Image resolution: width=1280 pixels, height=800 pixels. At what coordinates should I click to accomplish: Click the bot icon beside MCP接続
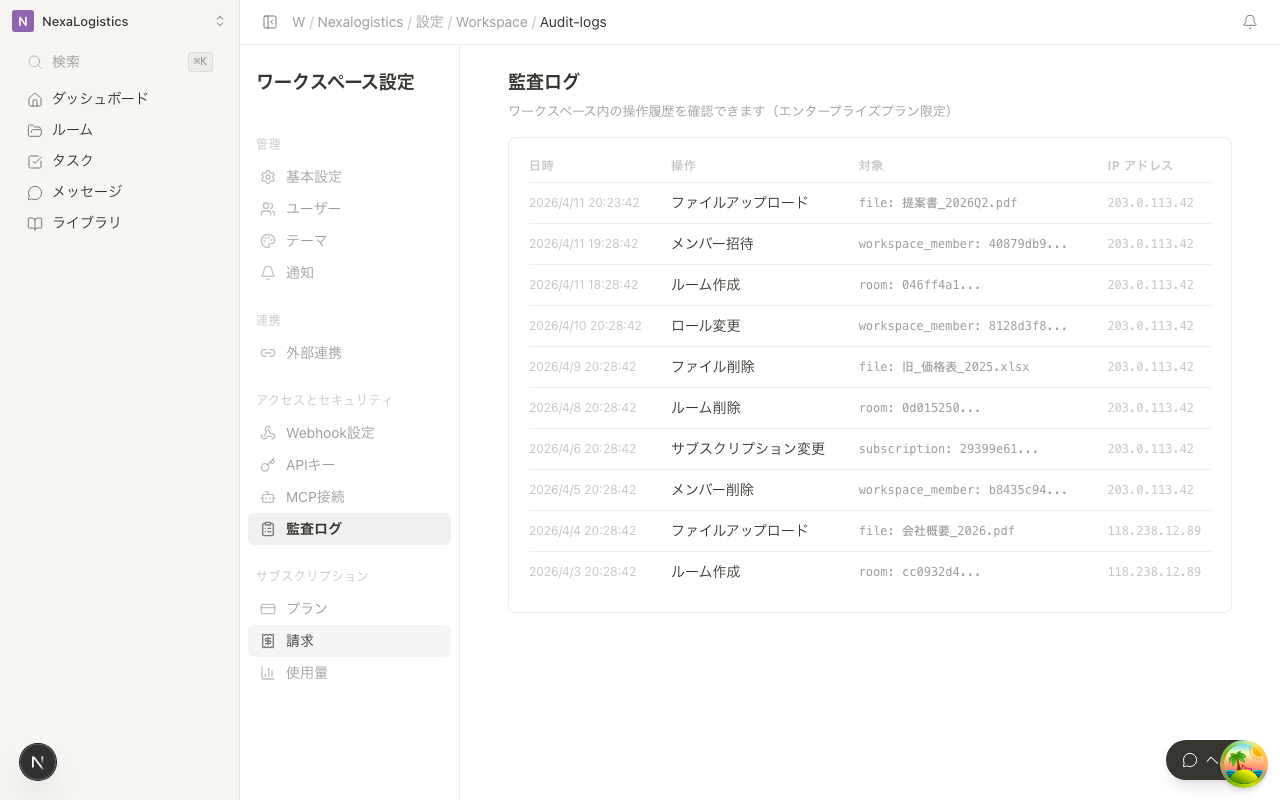click(268, 497)
